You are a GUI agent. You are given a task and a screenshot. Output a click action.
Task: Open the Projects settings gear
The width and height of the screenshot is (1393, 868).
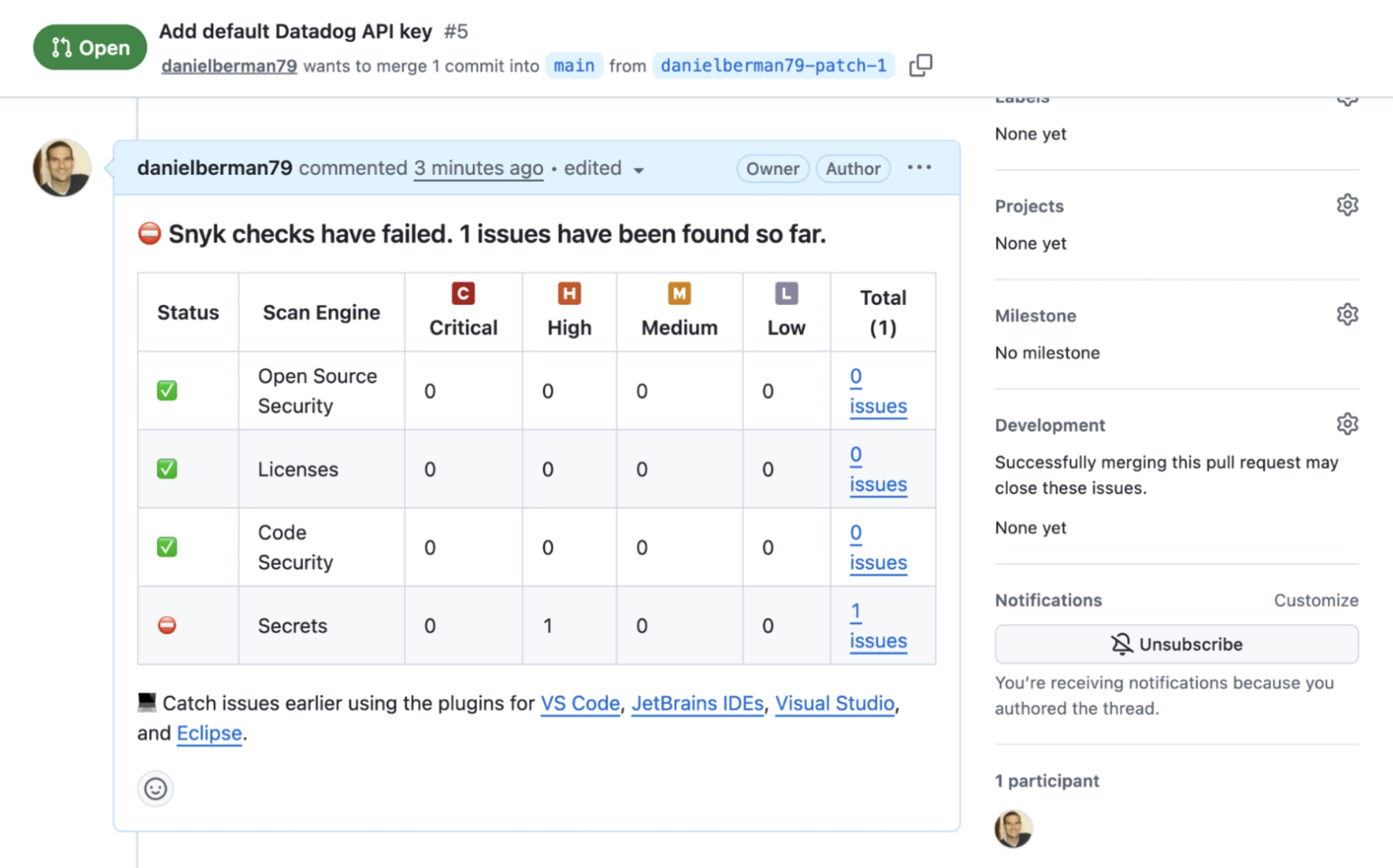tap(1347, 205)
